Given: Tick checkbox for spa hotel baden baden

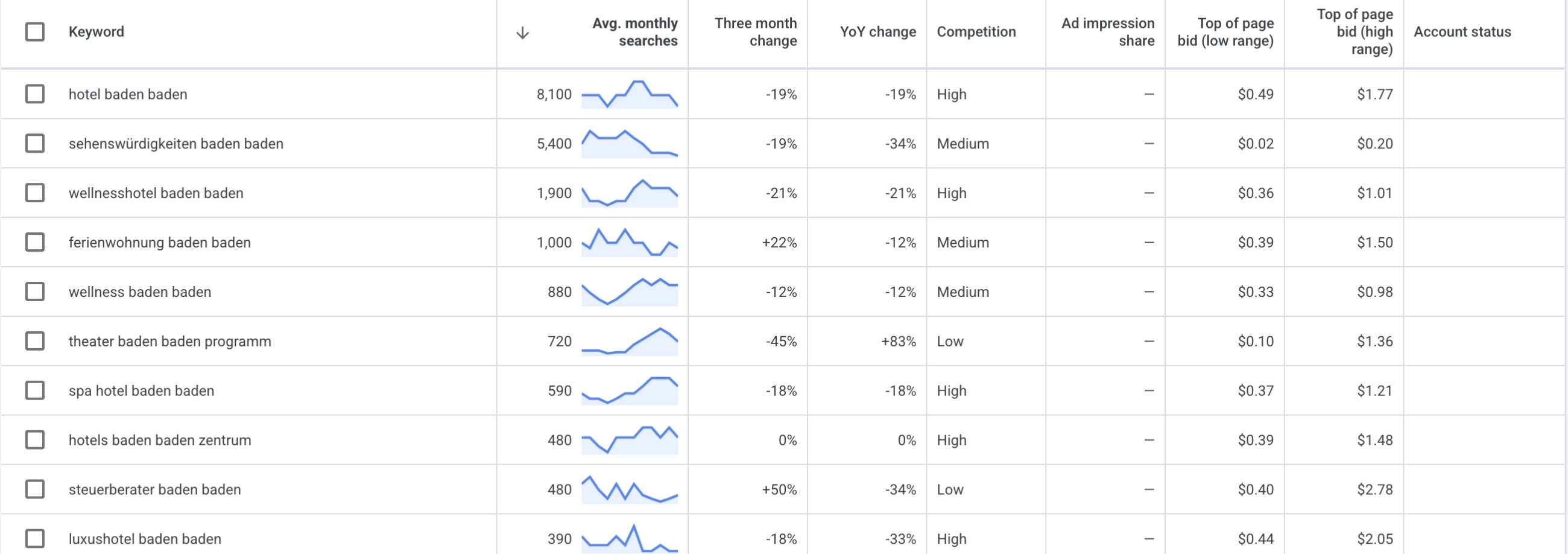Looking at the screenshot, I should (x=35, y=390).
